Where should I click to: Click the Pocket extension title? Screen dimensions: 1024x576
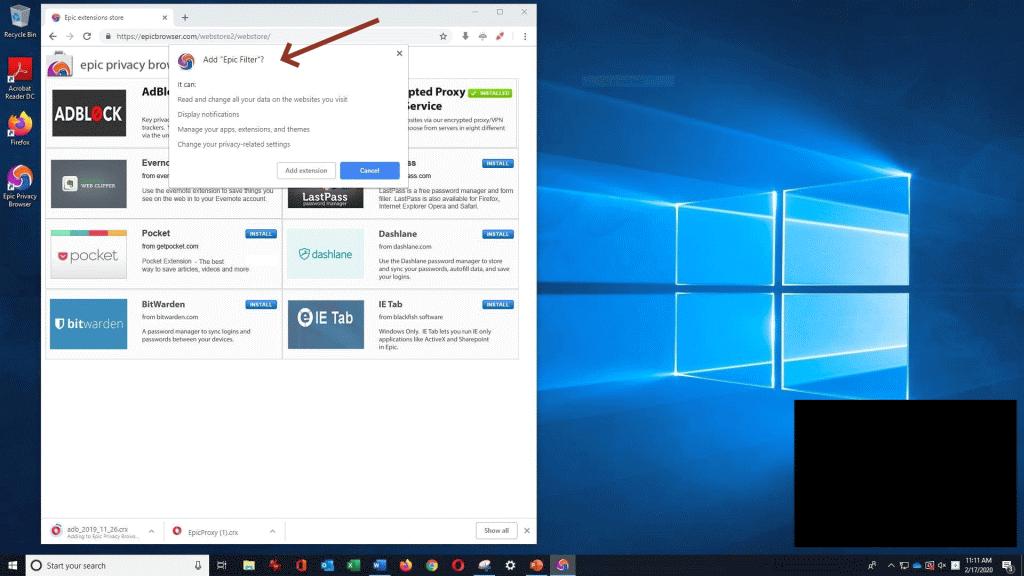[155, 233]
